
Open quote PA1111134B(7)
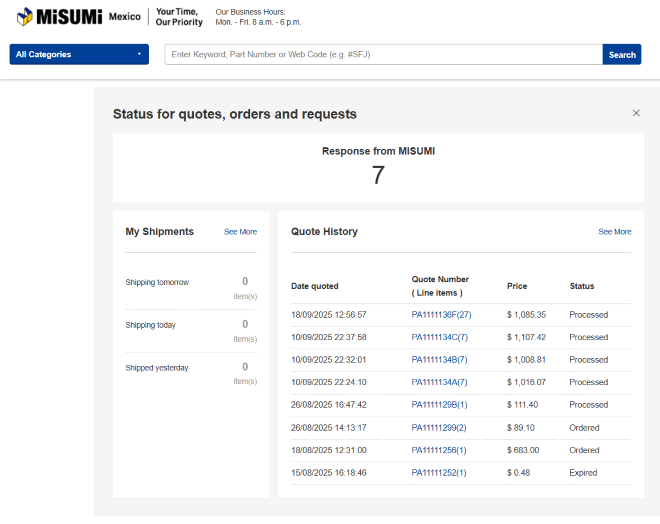coord(439,360)
